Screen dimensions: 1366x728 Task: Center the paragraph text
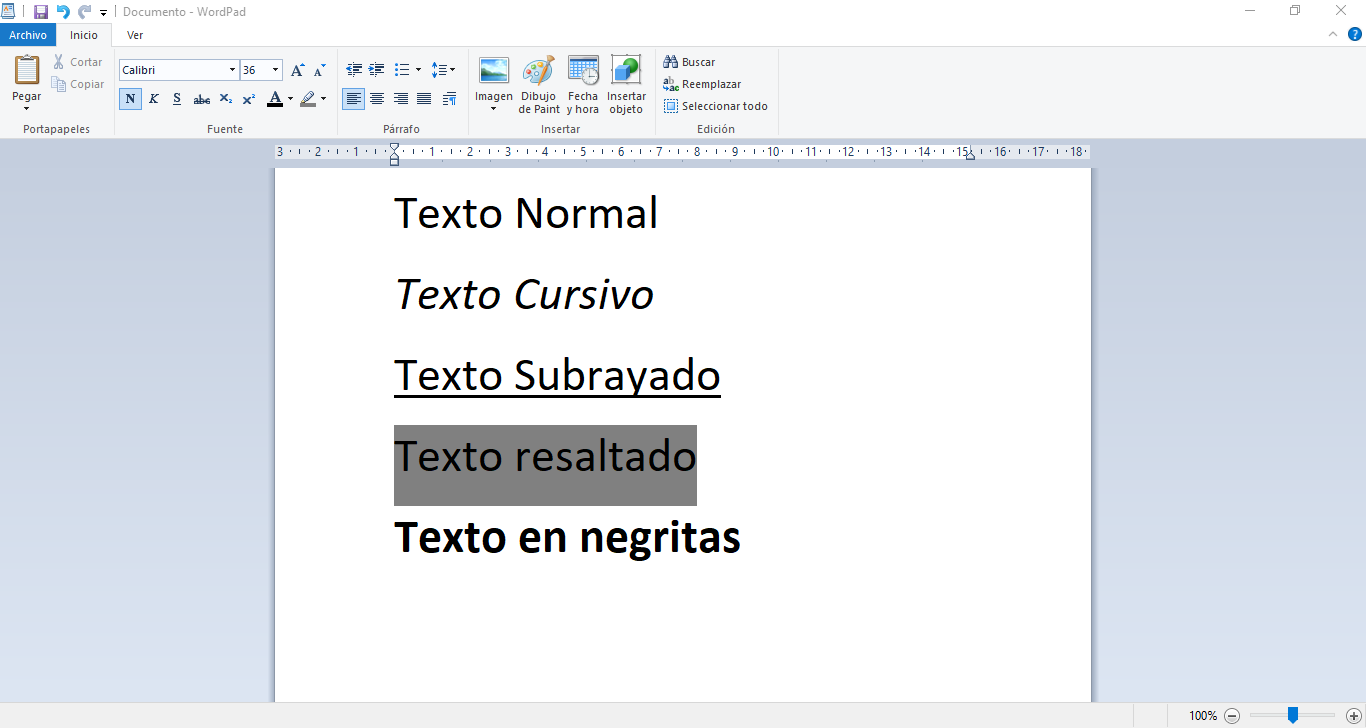(x=377, y=99)
